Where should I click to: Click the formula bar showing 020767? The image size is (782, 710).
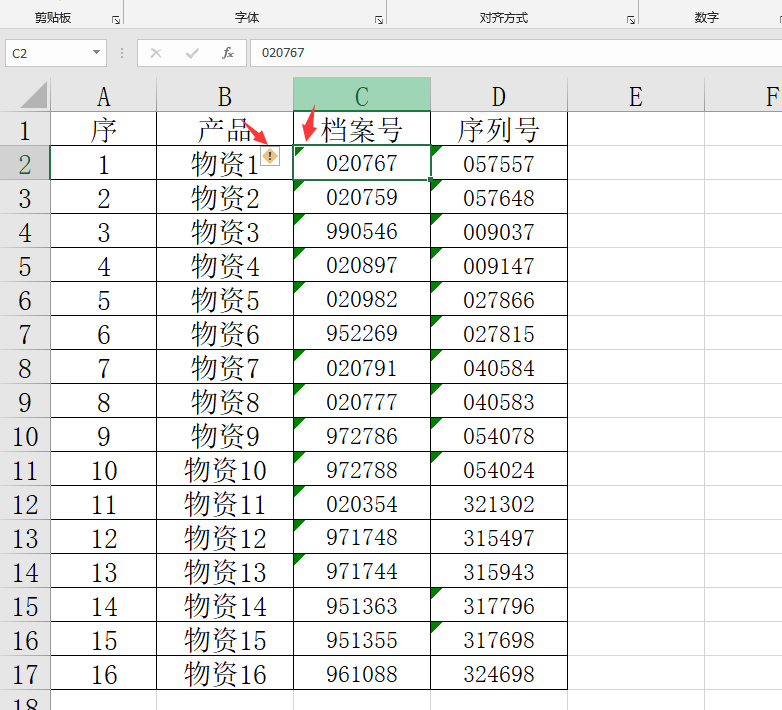516,53
